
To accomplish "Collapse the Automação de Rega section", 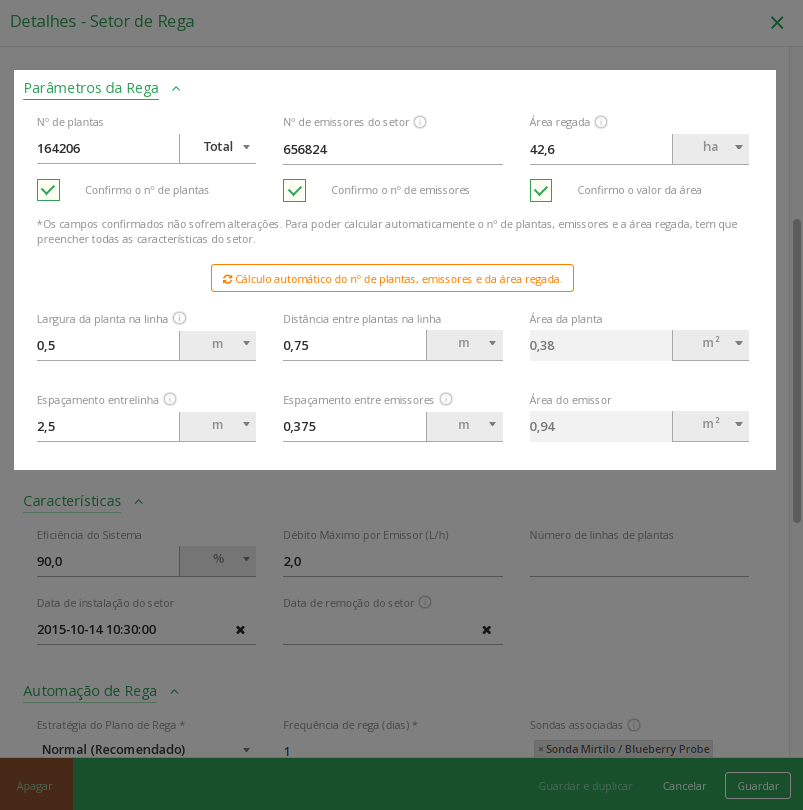I will tap(175, 692).
